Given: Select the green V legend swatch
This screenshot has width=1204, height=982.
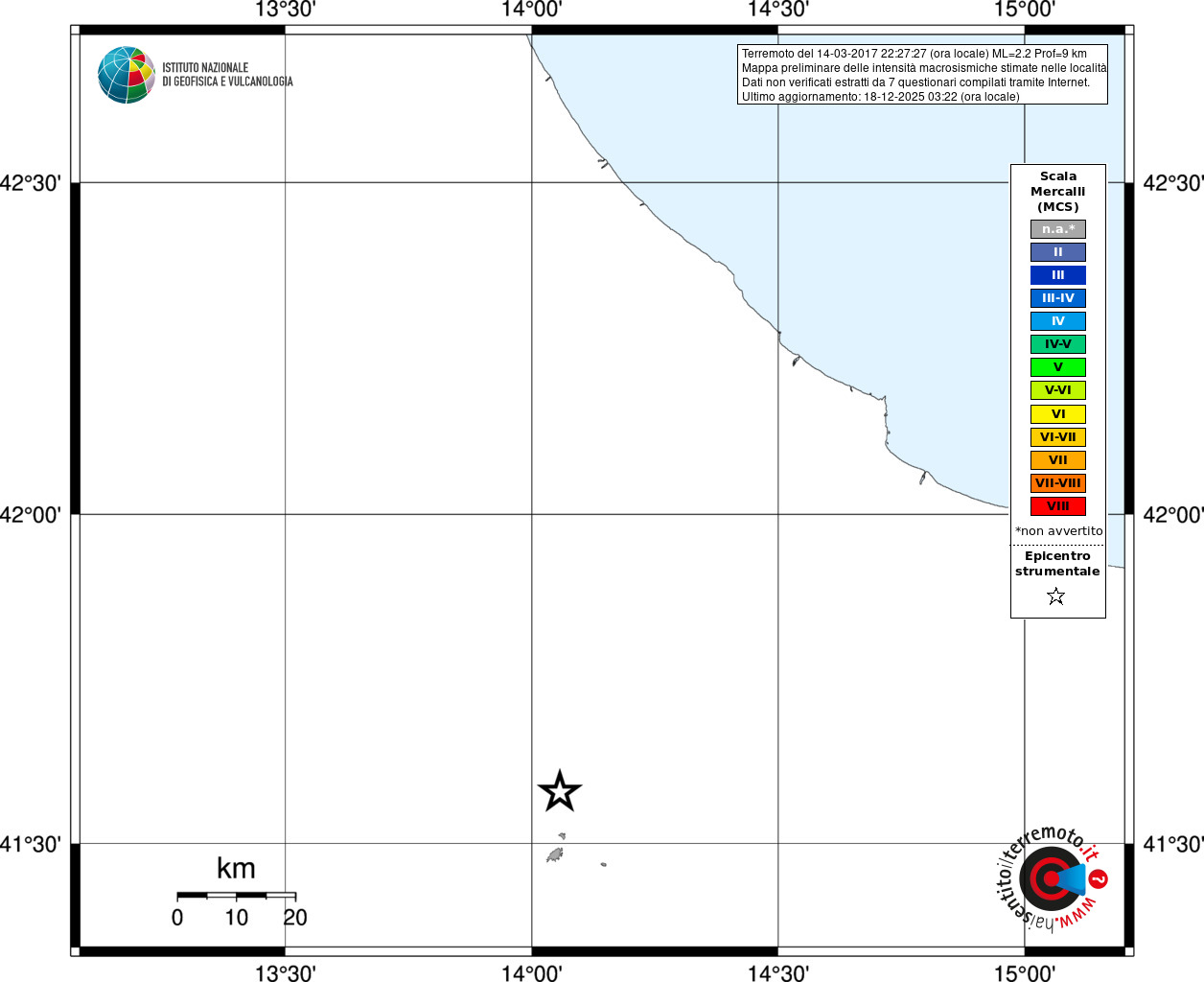Looking at the screenshot, I should [1058, 367].
